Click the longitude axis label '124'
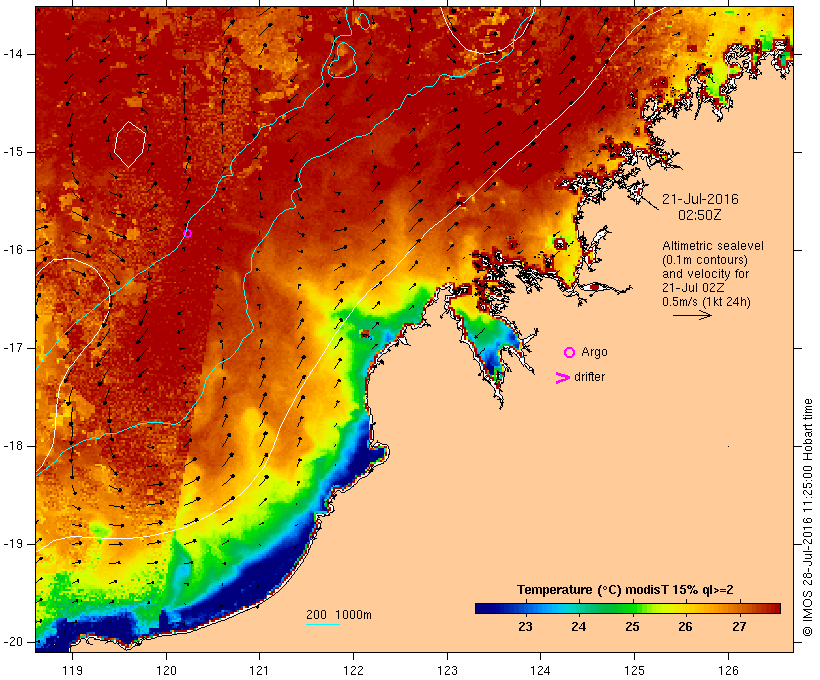 click(x=540, y=671)
